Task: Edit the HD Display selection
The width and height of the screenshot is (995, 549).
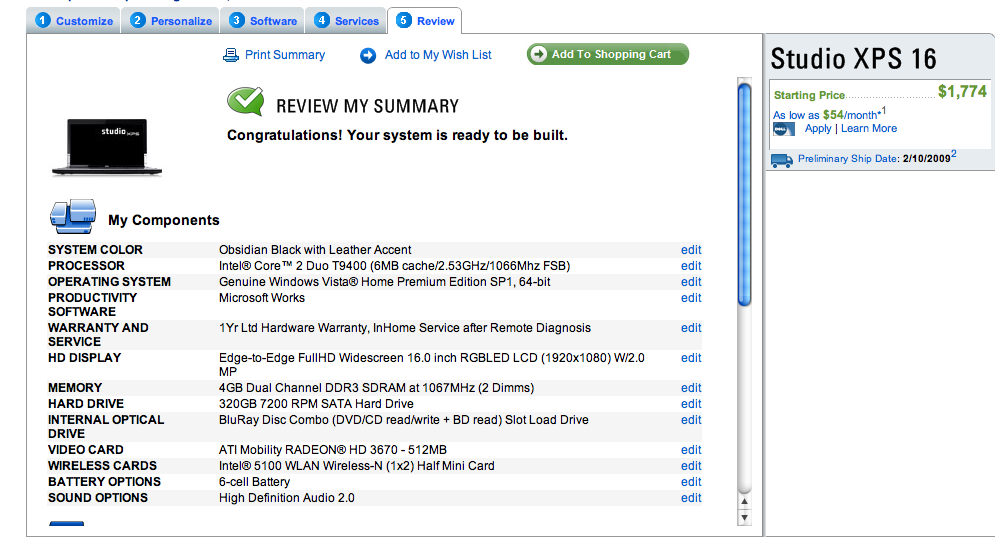Action: 691,358
